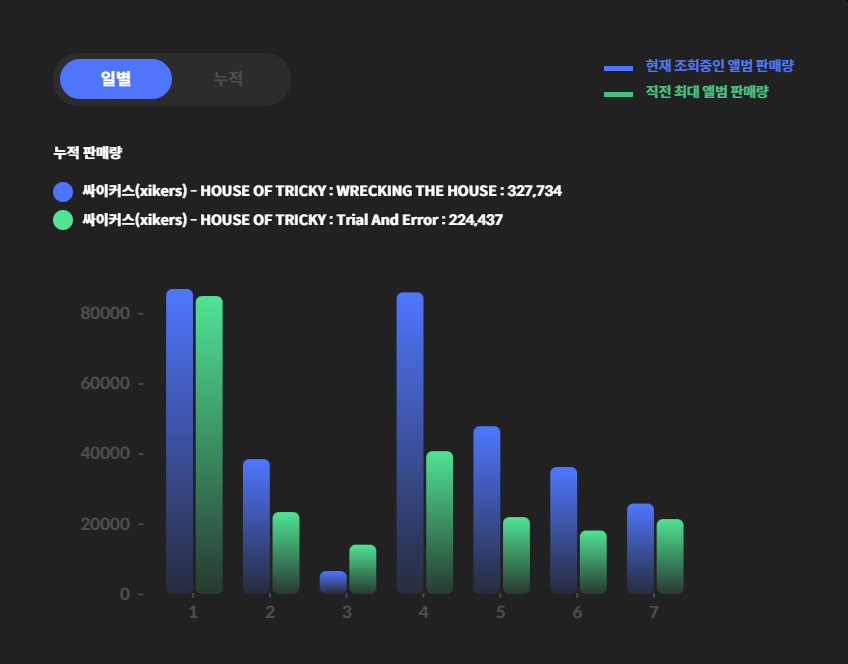Click the green legend line marker
This screenshot has width=848, height=664.
[x=618, y=95]
